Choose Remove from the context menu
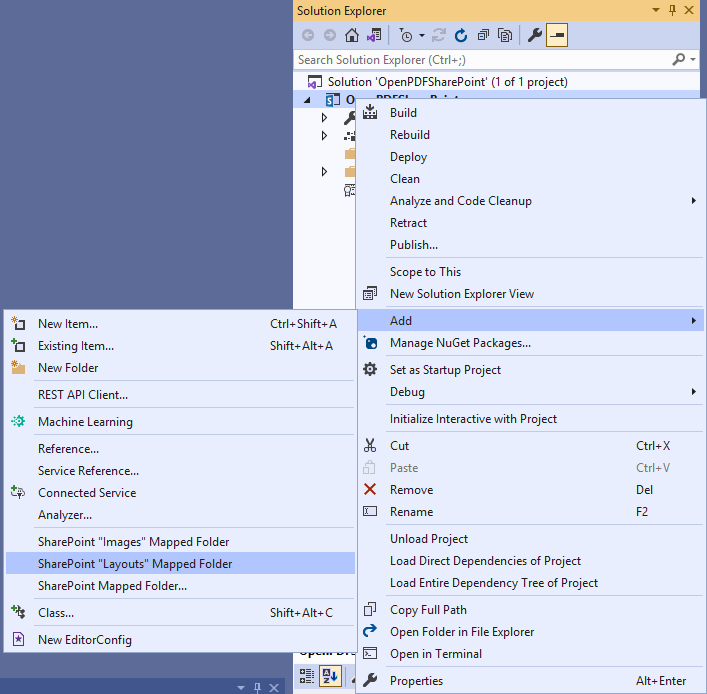Viewport: 707px width, 694px height. (530, 490)
